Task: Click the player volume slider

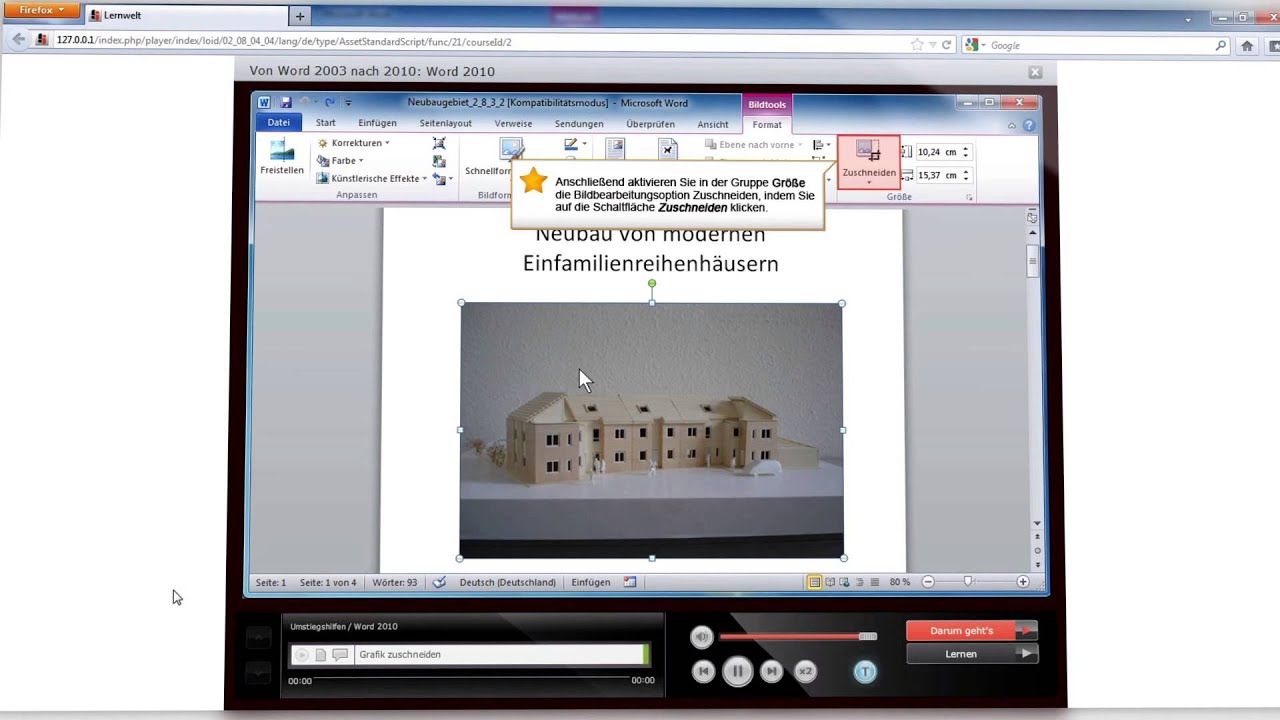Action: [797, 637]
